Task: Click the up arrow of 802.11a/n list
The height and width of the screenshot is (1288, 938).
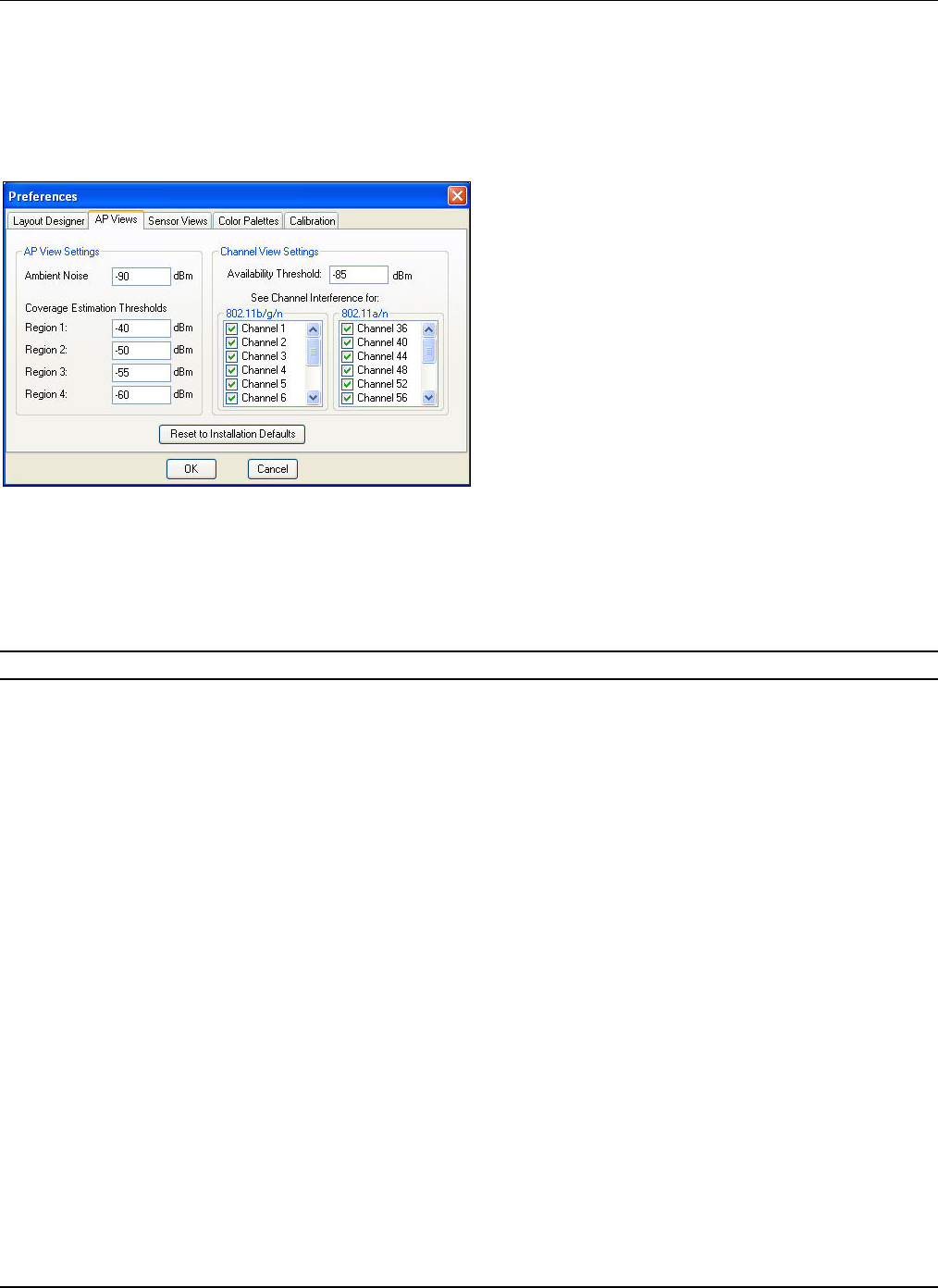Action: tap(428, 329)
